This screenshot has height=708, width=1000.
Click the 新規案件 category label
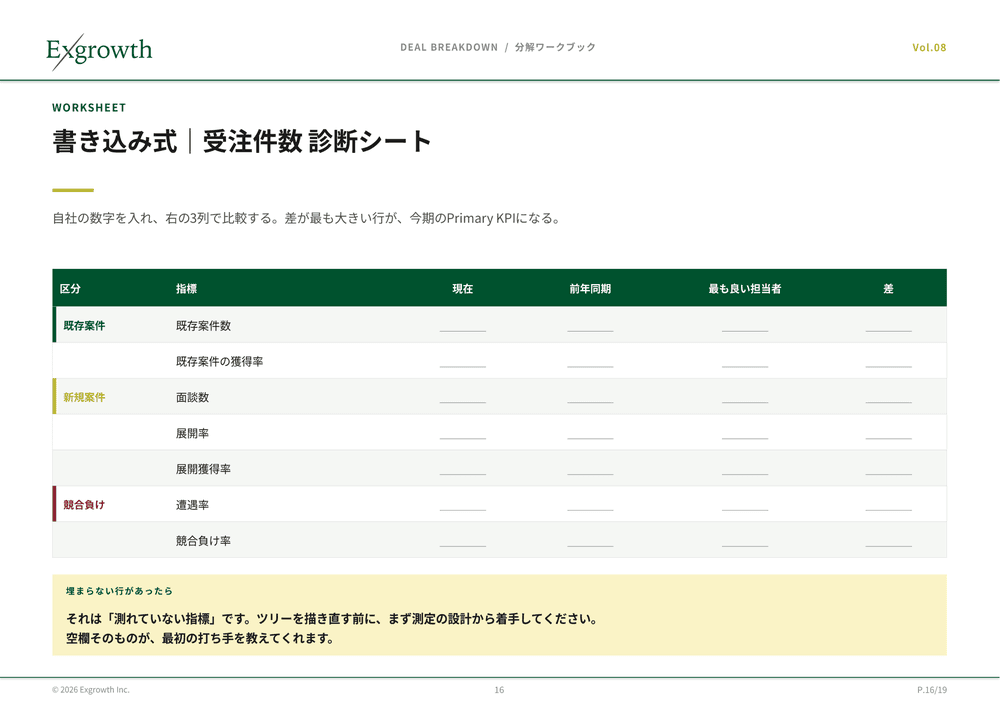pos(84,397)
